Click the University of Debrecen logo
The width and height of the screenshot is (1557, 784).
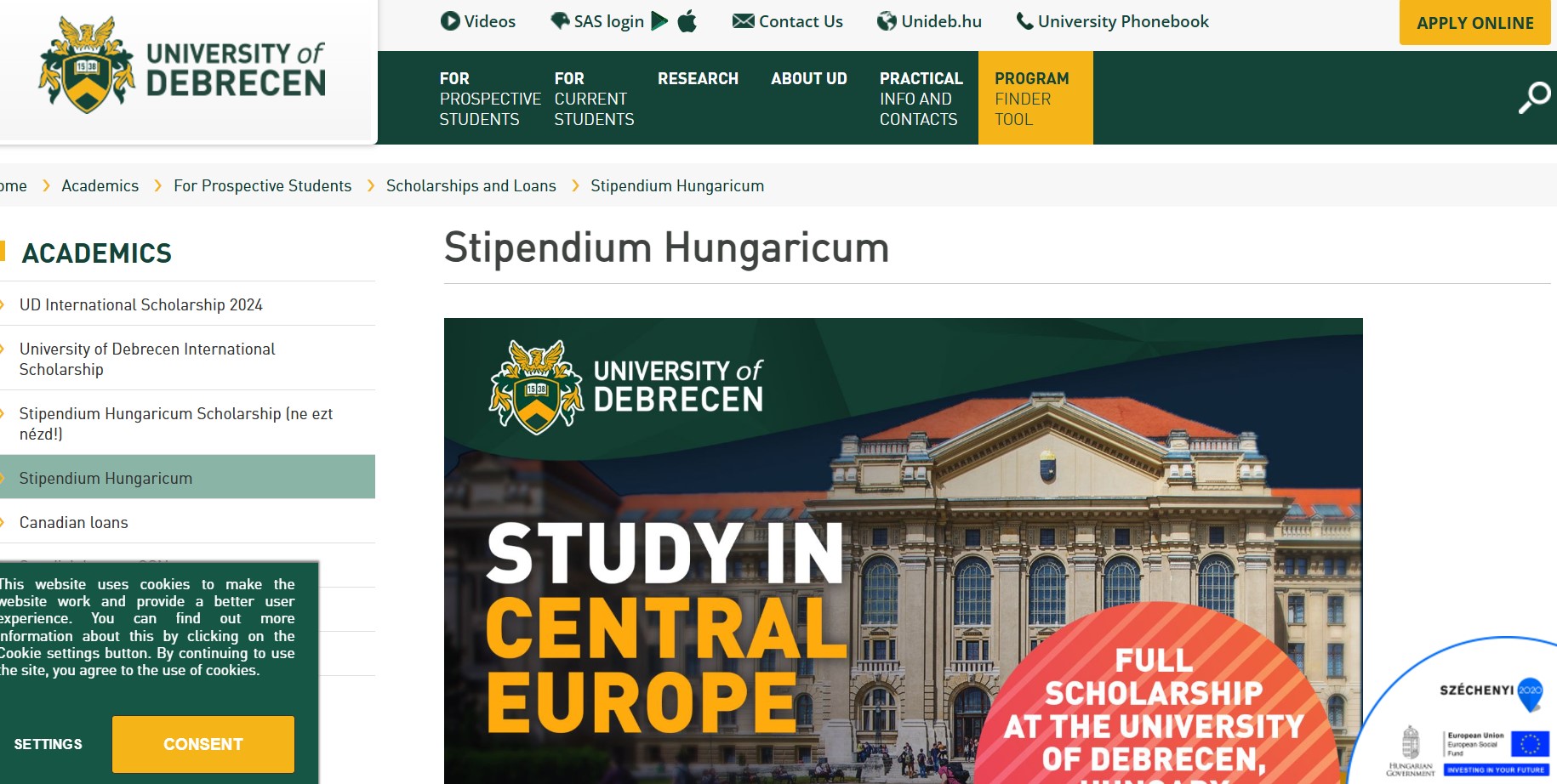coord(181,65)
